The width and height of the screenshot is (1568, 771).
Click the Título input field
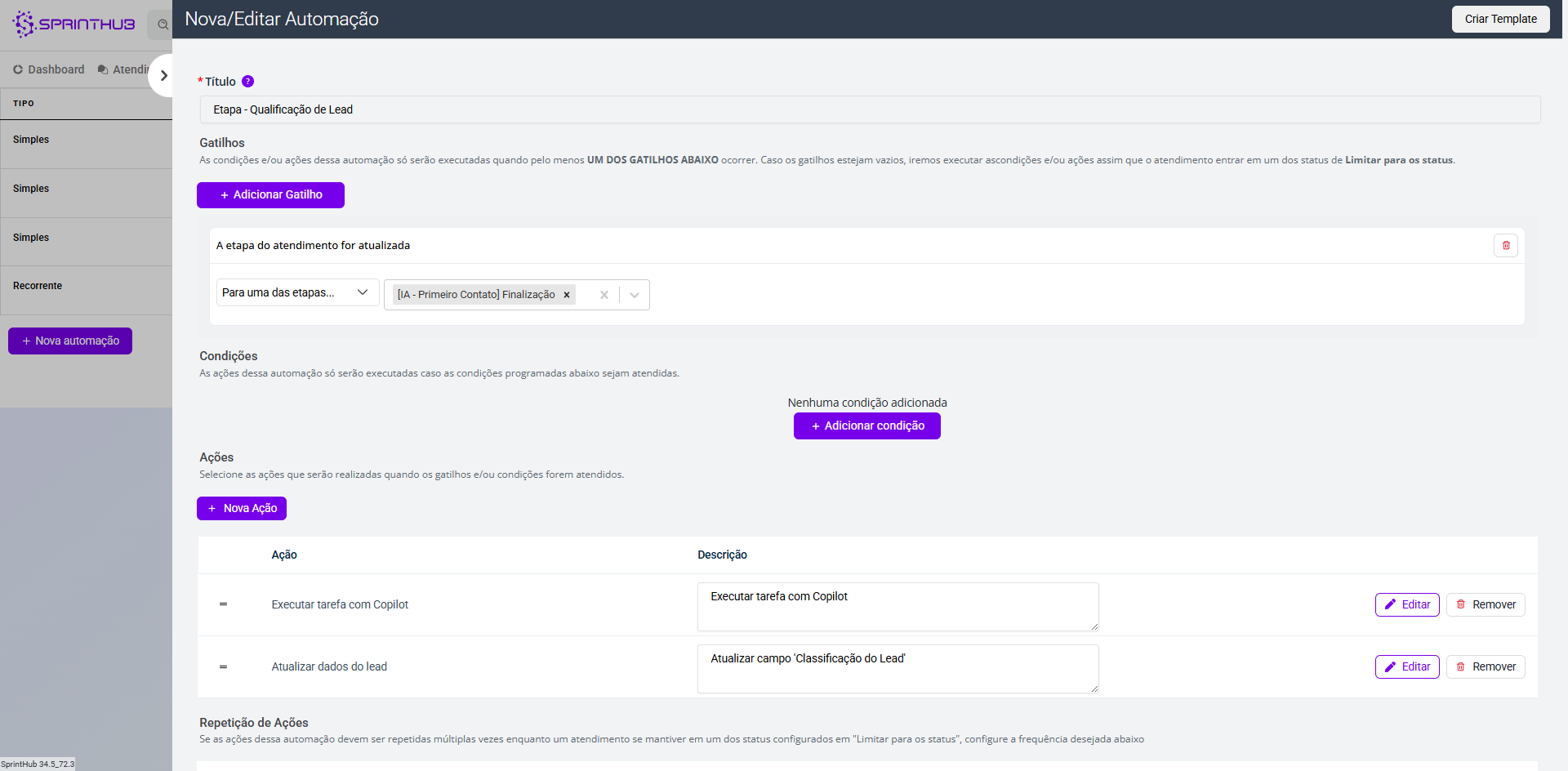click(x=869, y=109)
